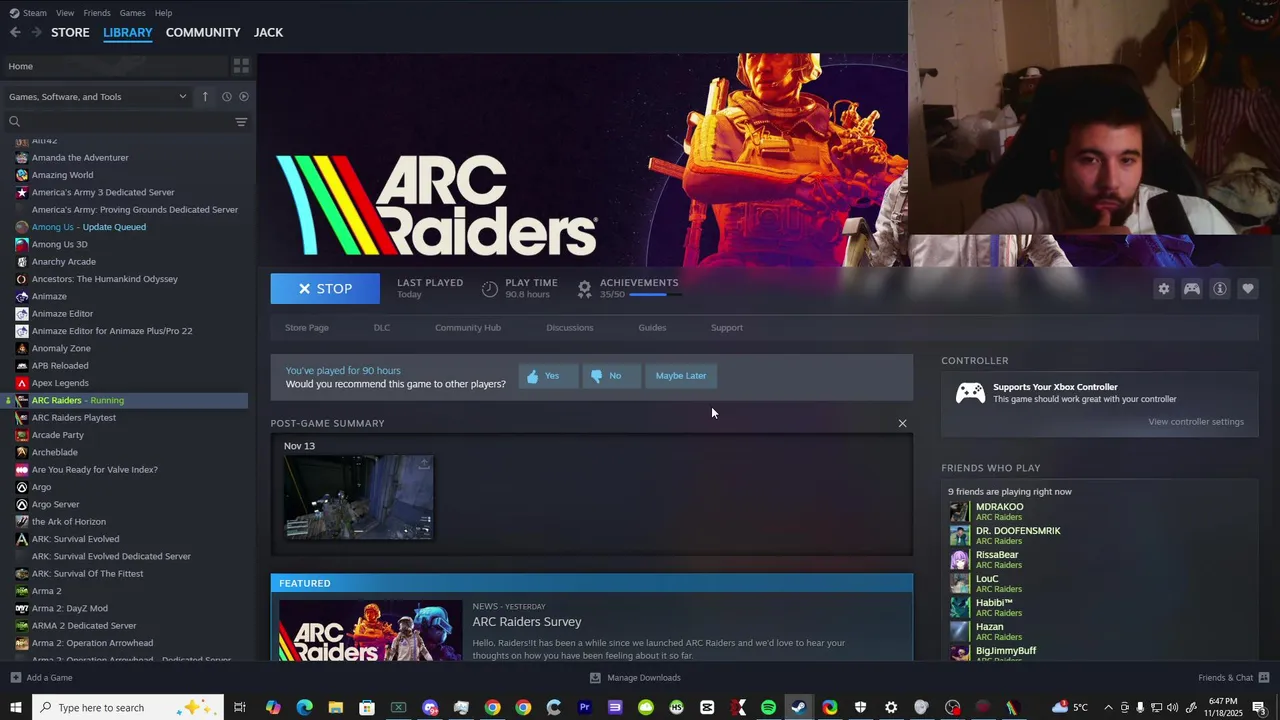1280x720 pixels.
Task: Click the library search field
Action: click(120, 122)
